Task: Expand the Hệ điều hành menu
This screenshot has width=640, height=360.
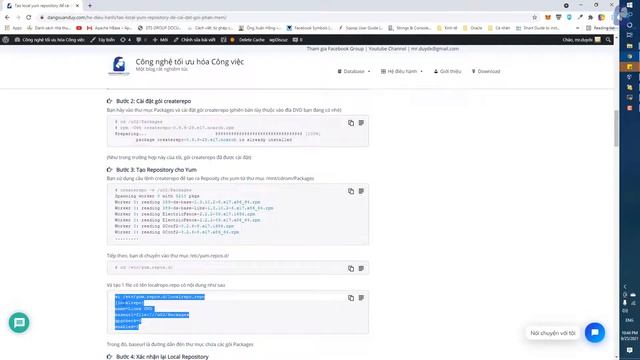Action: point(402,71)
